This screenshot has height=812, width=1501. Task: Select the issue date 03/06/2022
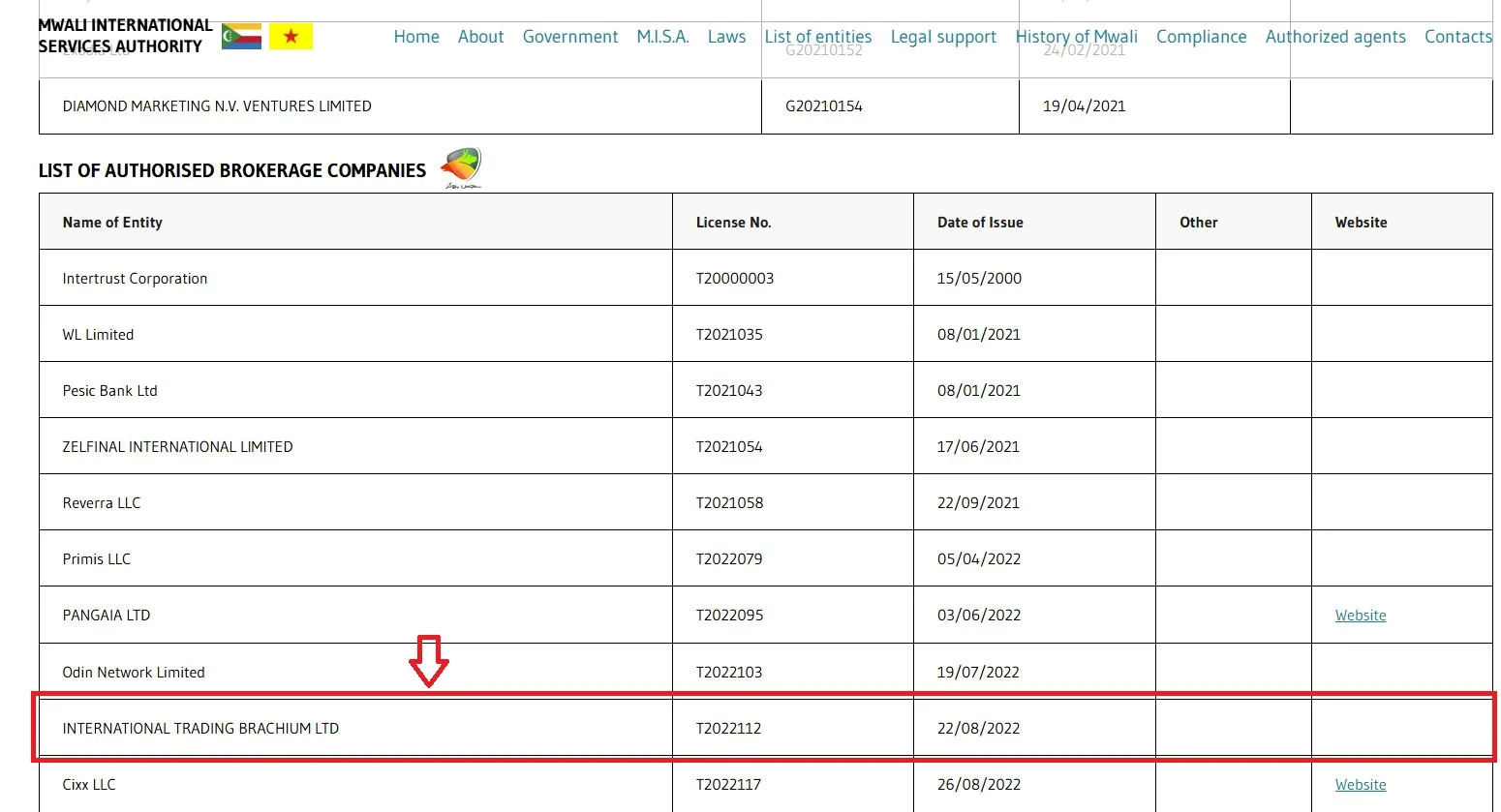[x=979, y=616]
